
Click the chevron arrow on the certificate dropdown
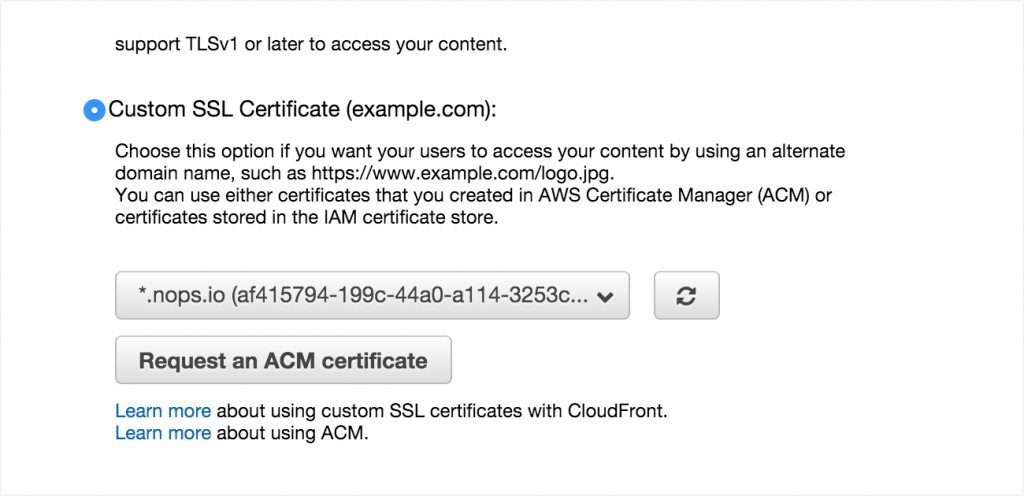tap(605, 297)
